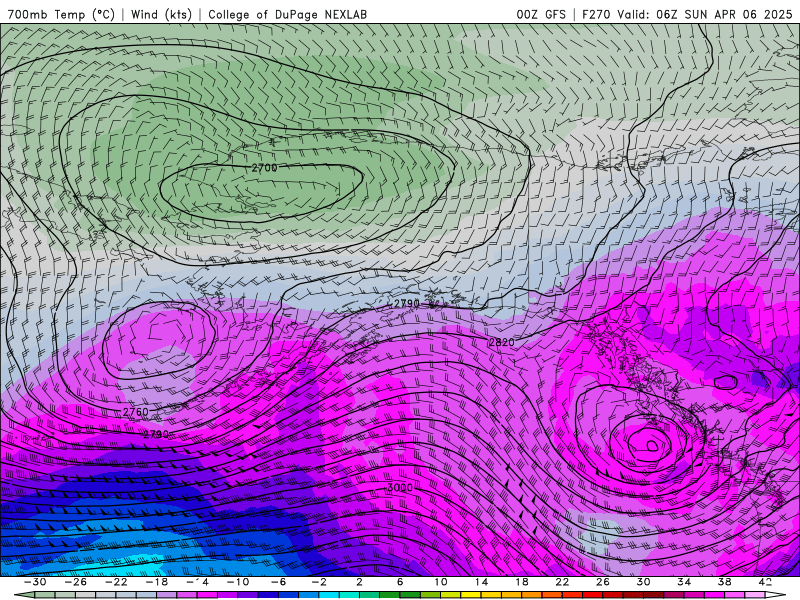Viewport: 800px width, 600px height.
Task: Click the "700mb Temp (°C)" title text
Action: coord(61,14)
